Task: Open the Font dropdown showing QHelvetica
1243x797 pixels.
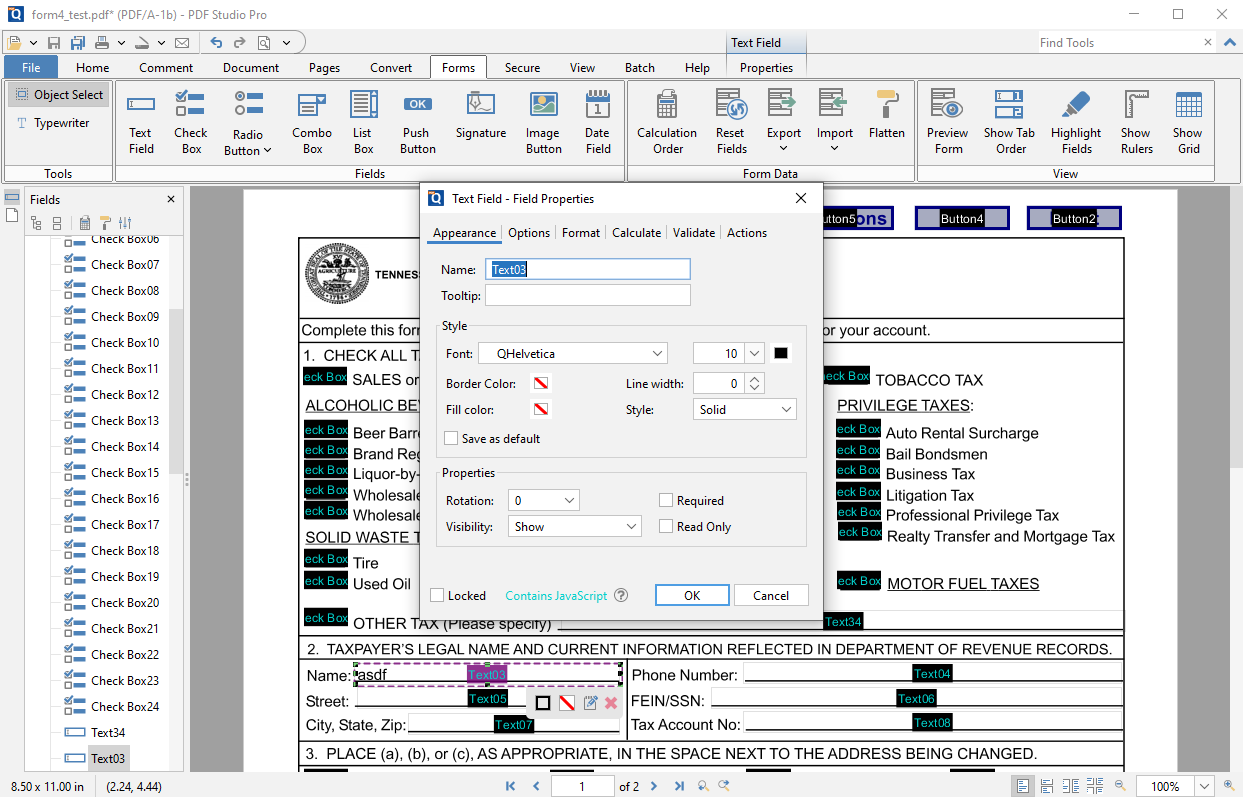Action: pos(573,354)
